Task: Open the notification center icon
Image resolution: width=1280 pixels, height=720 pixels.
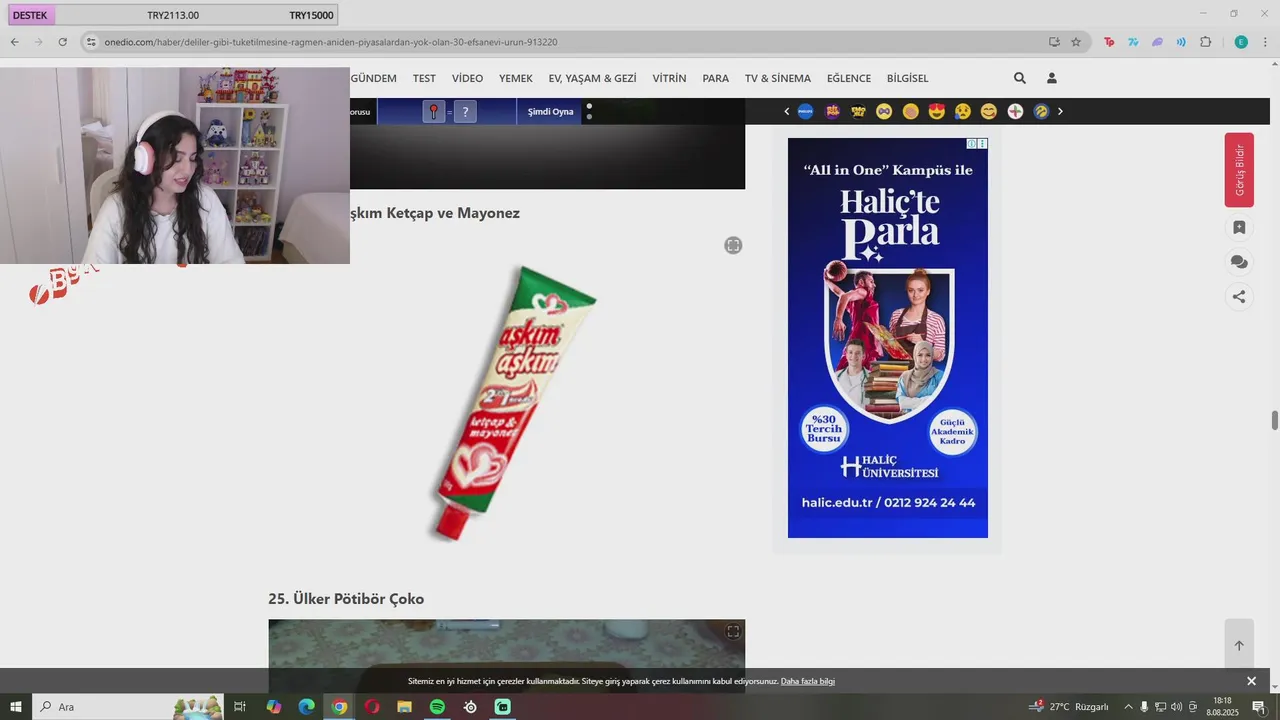Action: click(x=1259, y=707)
